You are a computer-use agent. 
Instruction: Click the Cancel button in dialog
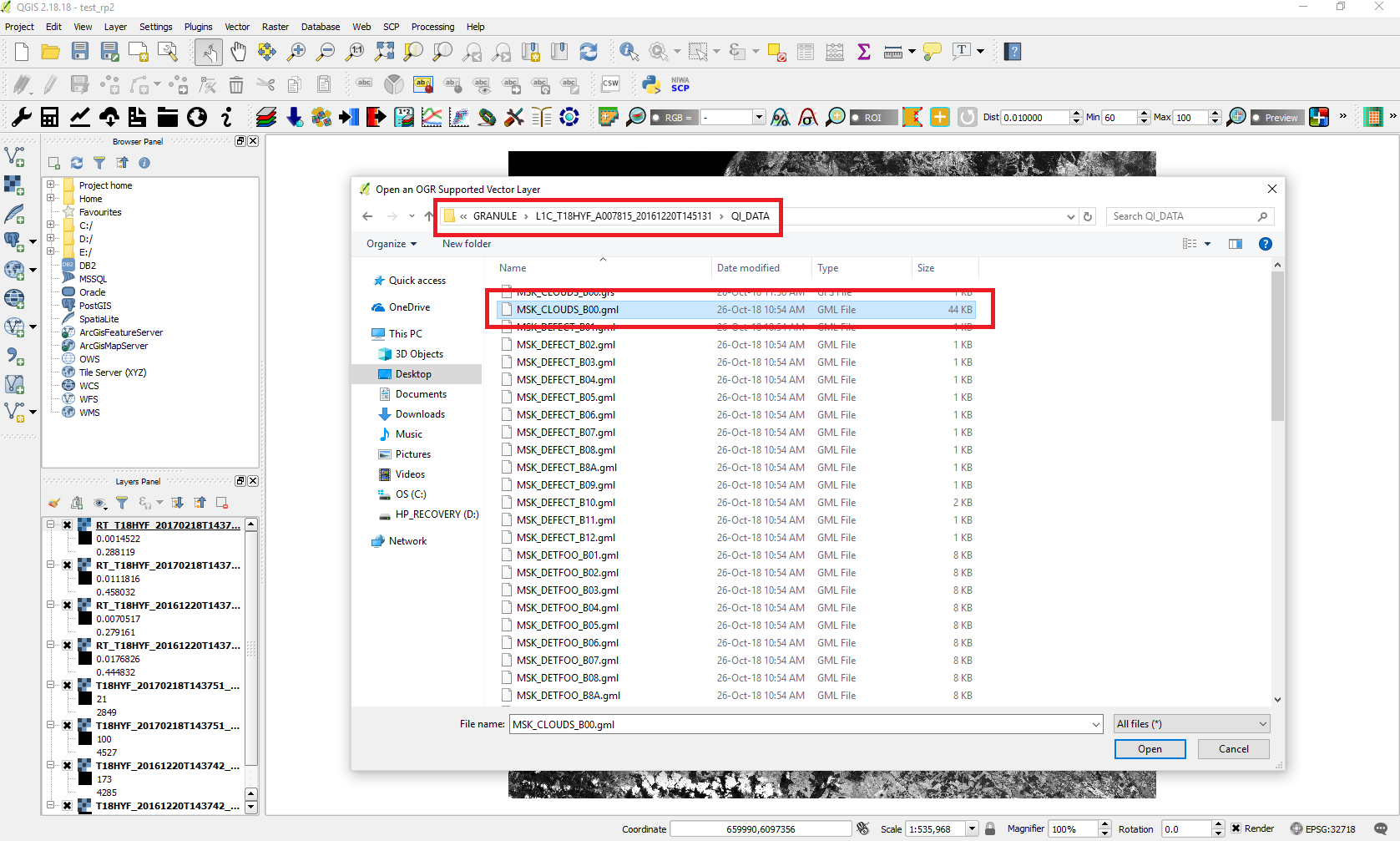(1233, 749)
